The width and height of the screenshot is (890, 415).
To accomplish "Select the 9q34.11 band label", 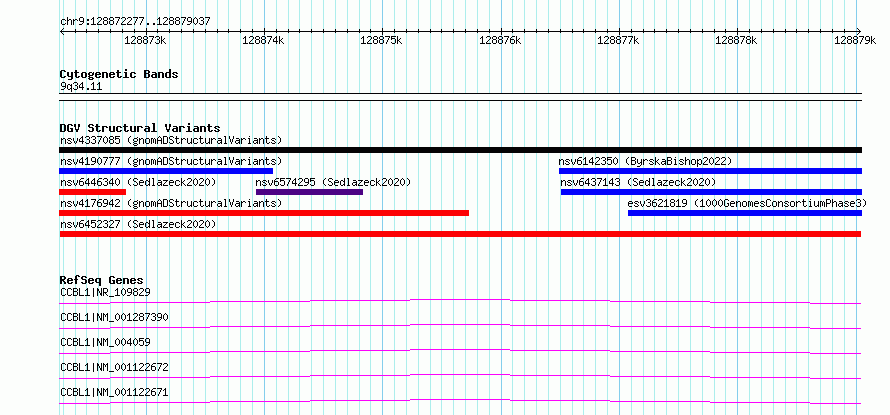I will pos(81,87).
